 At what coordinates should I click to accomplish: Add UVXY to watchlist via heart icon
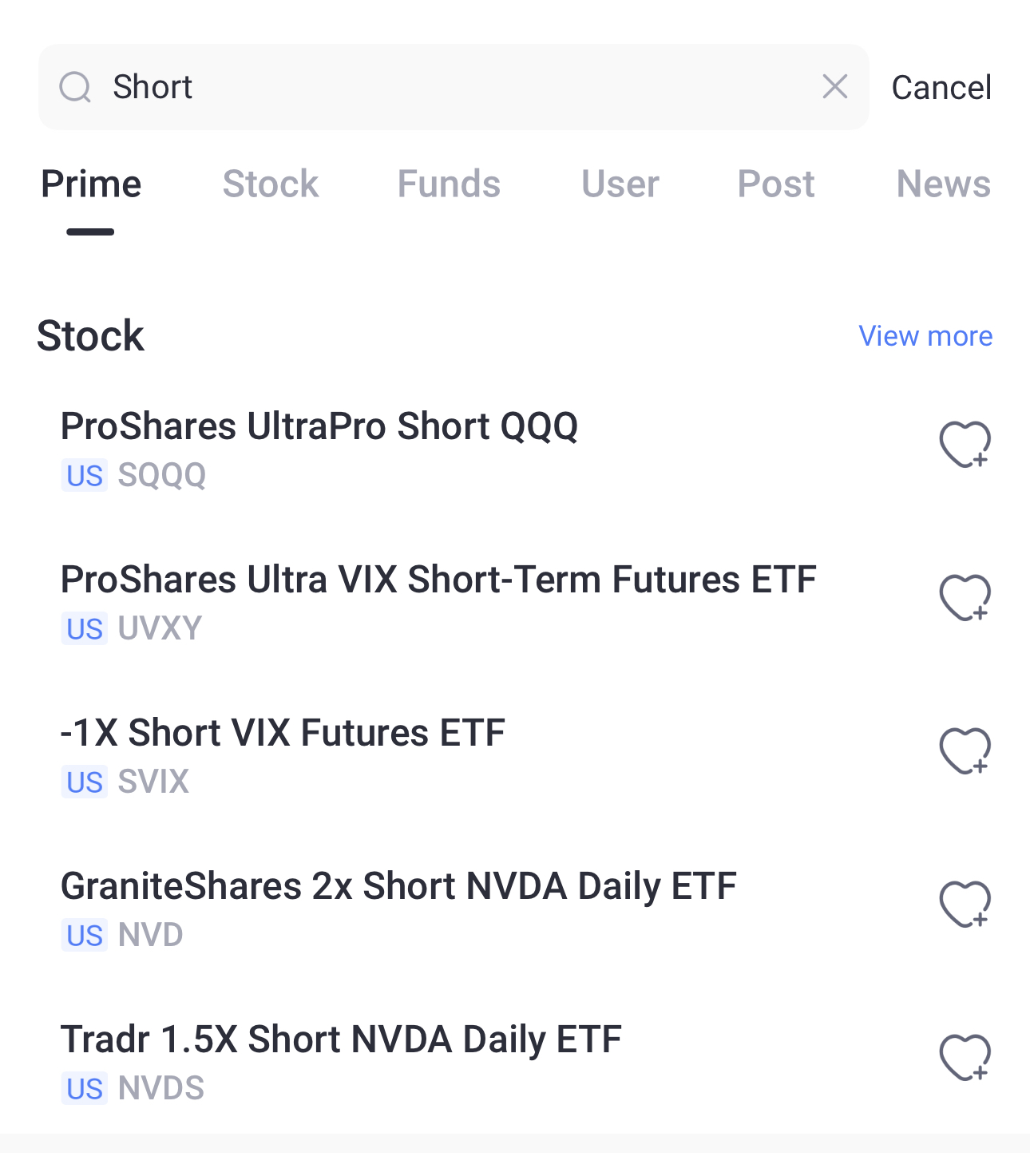pos(965,597)
